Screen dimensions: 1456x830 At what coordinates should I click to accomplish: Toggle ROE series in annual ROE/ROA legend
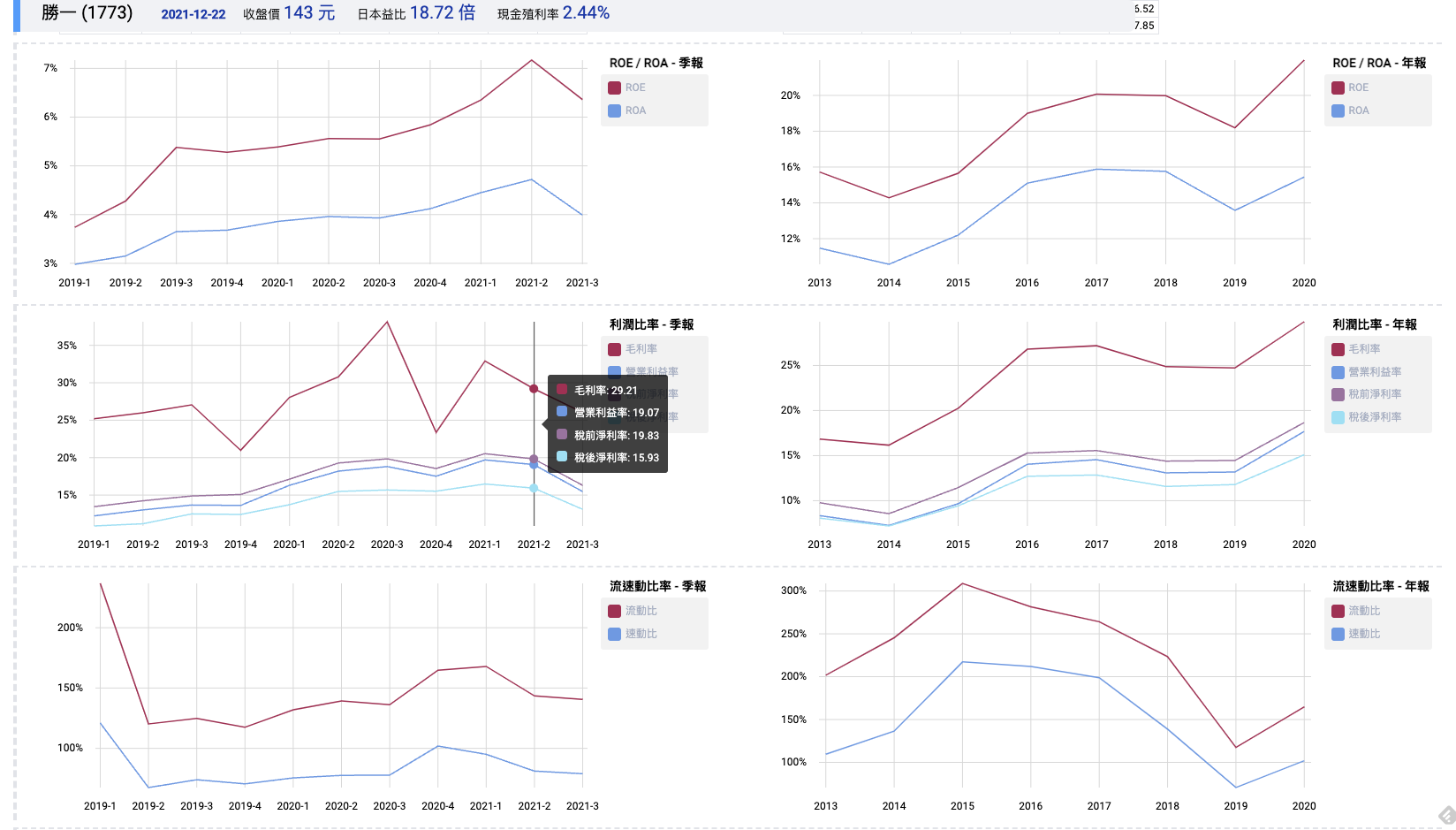pos(1349,88)
